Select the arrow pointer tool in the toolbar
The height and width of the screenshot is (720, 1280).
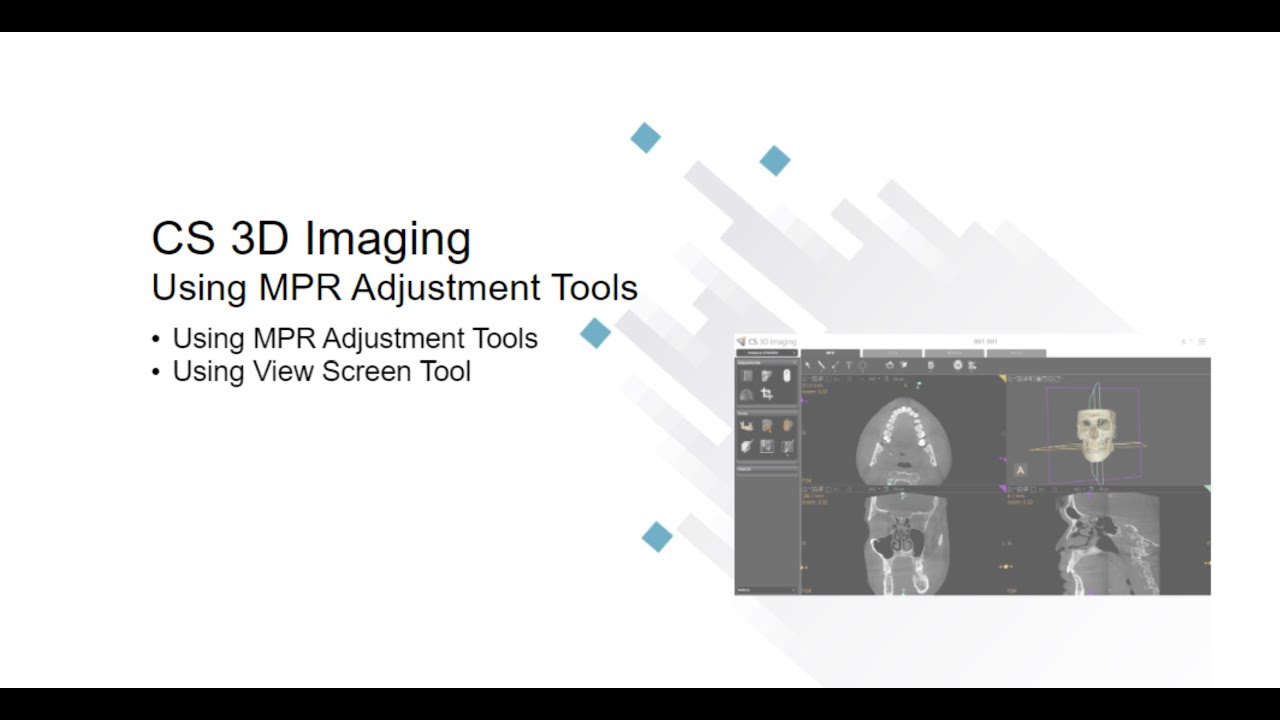click(808, 365)
